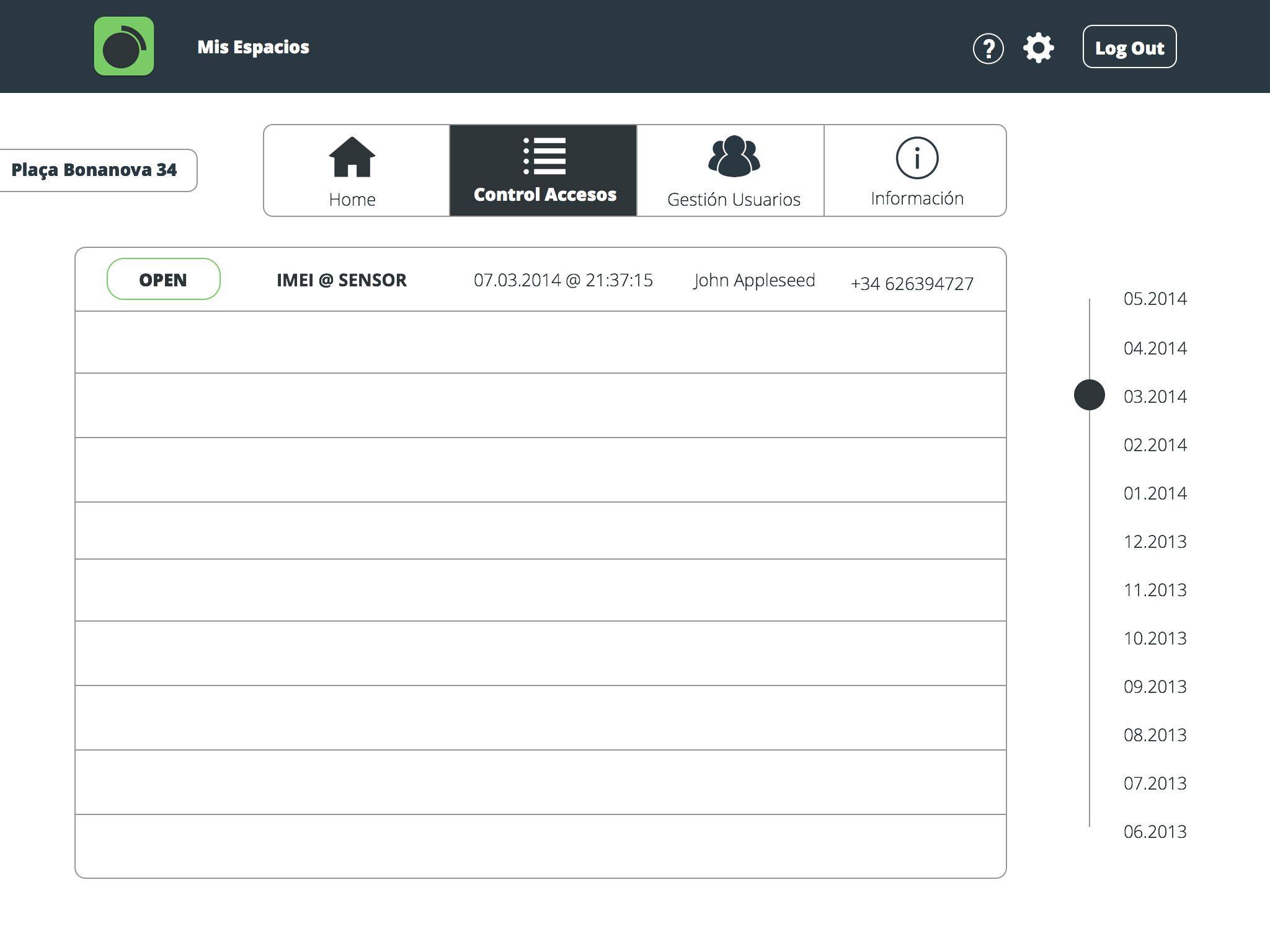Open settings via the gear icon
Image resolution: width=1270 pixels, height=952 pixels.
point(1038,48)
